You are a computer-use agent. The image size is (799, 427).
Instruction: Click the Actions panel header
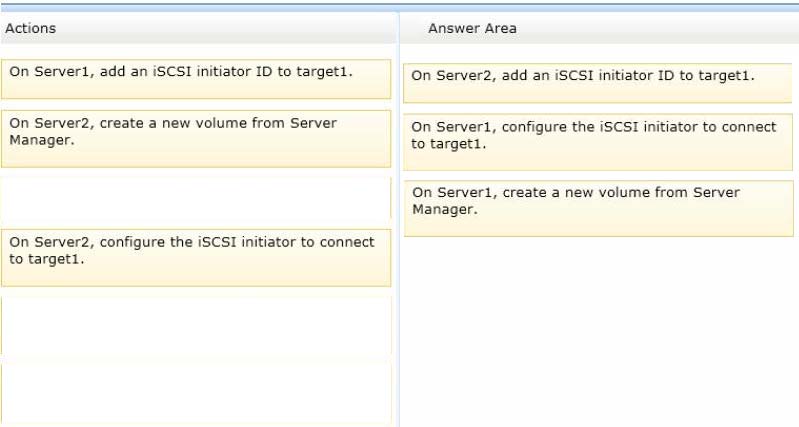click(x=198, y=28)
